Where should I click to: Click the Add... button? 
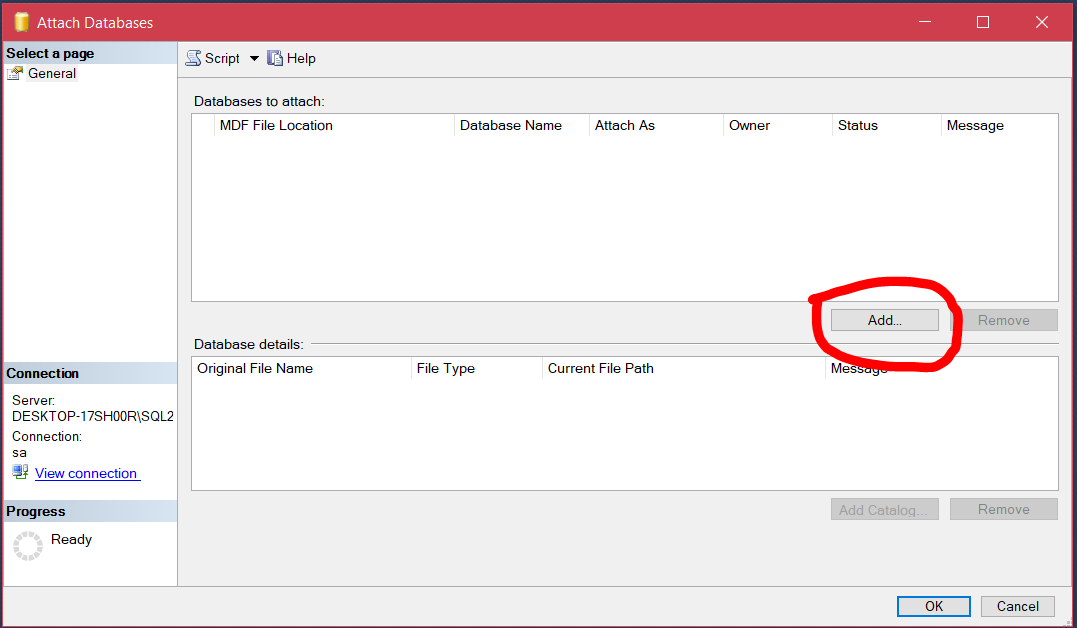(x=885, y=320)
